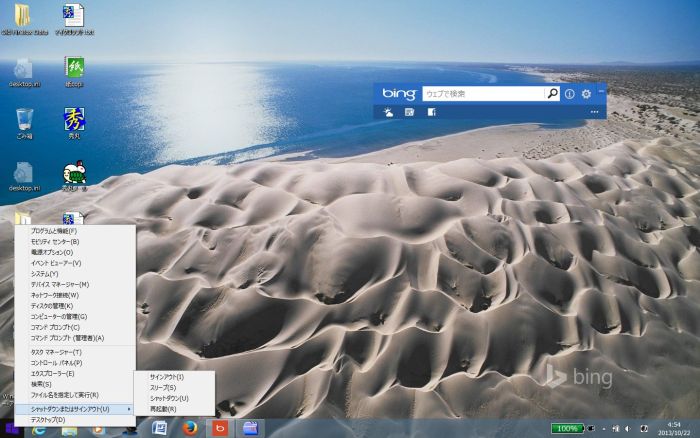Open news icon in Bing toolbar

click(409, 112)
